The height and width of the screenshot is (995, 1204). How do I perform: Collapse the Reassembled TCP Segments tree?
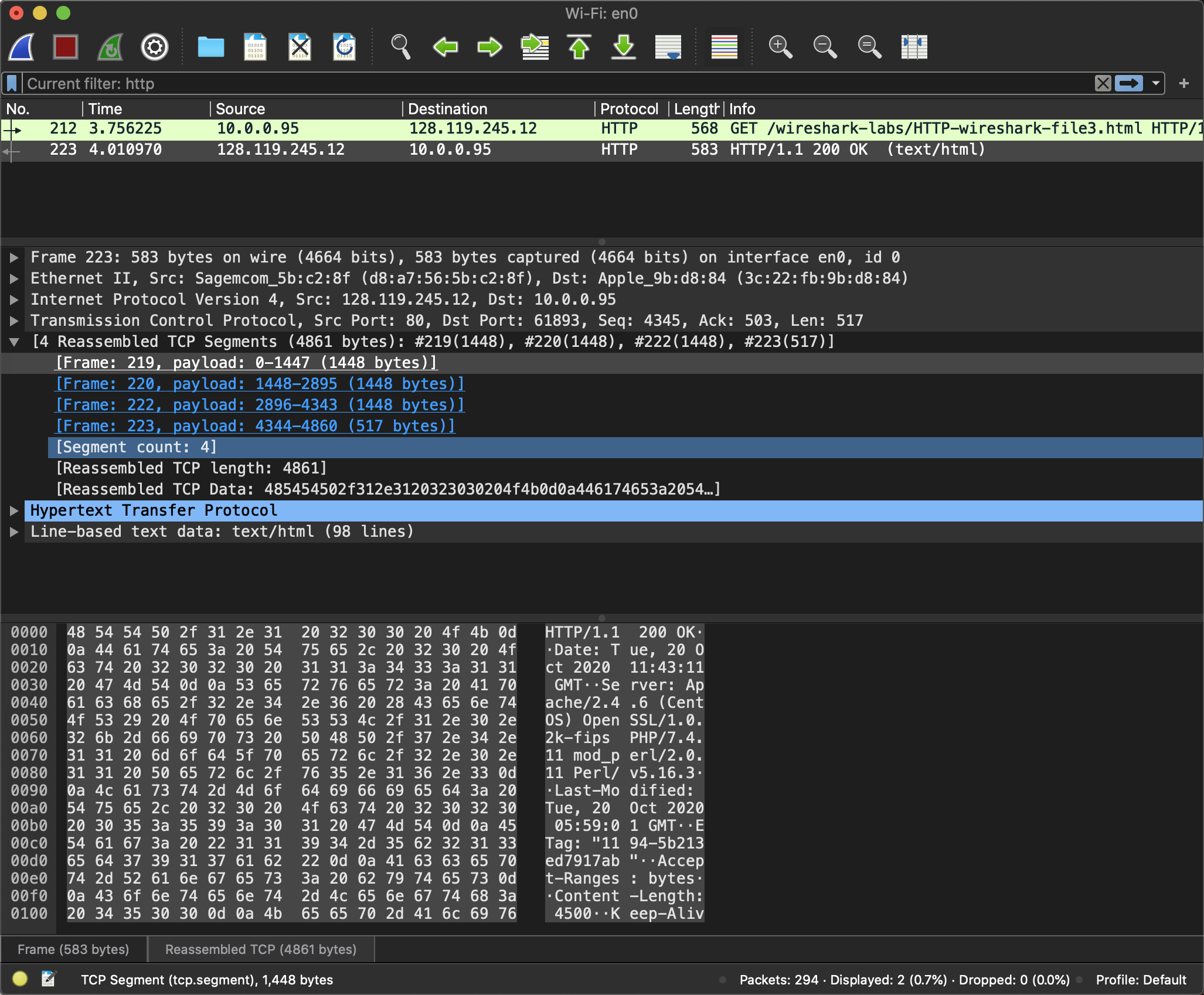[14, 342]
